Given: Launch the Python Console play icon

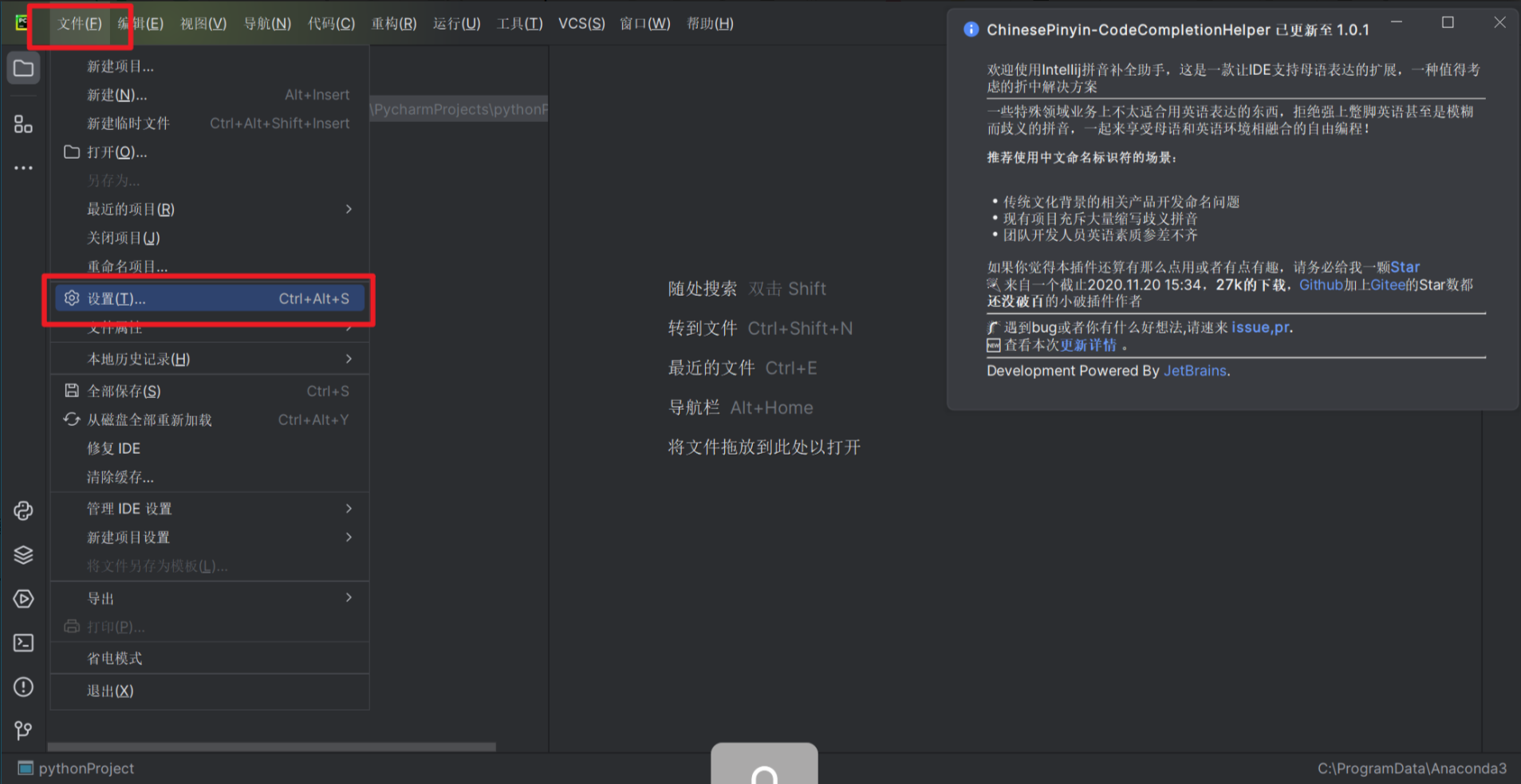Looking at the screenshot, I should tap(24, 598).
